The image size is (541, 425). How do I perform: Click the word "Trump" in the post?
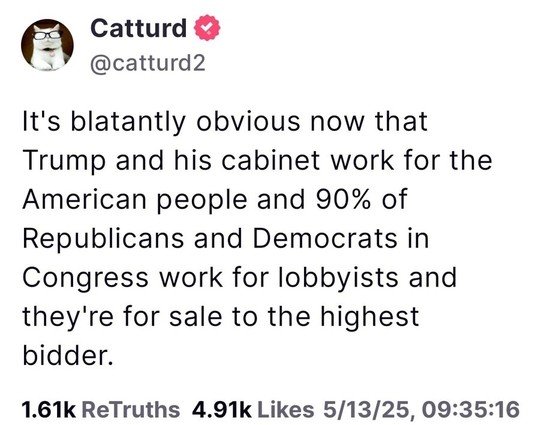pyautogui.click(x=64, y=161)
